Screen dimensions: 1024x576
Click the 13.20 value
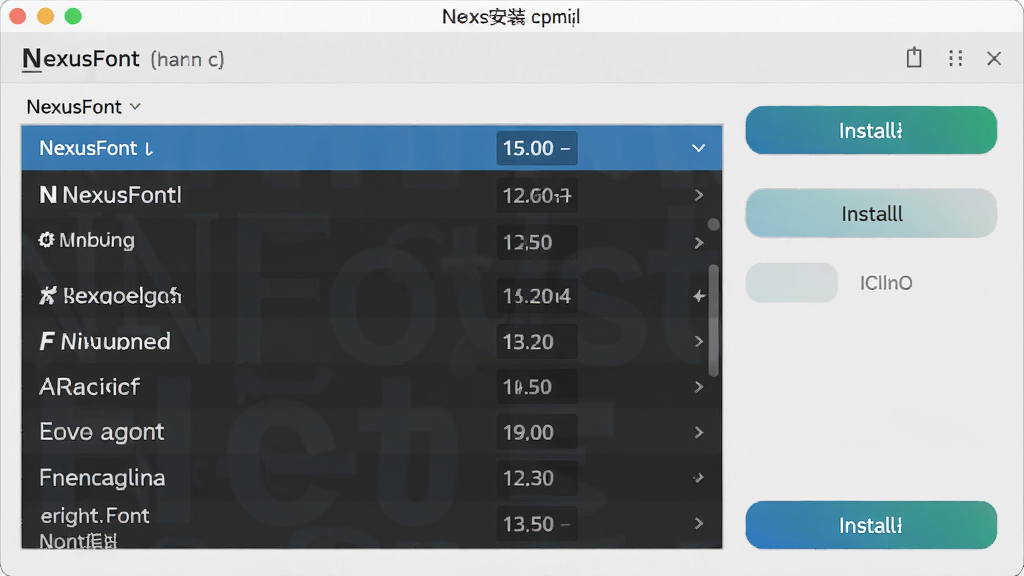click(x=537, y=342)
